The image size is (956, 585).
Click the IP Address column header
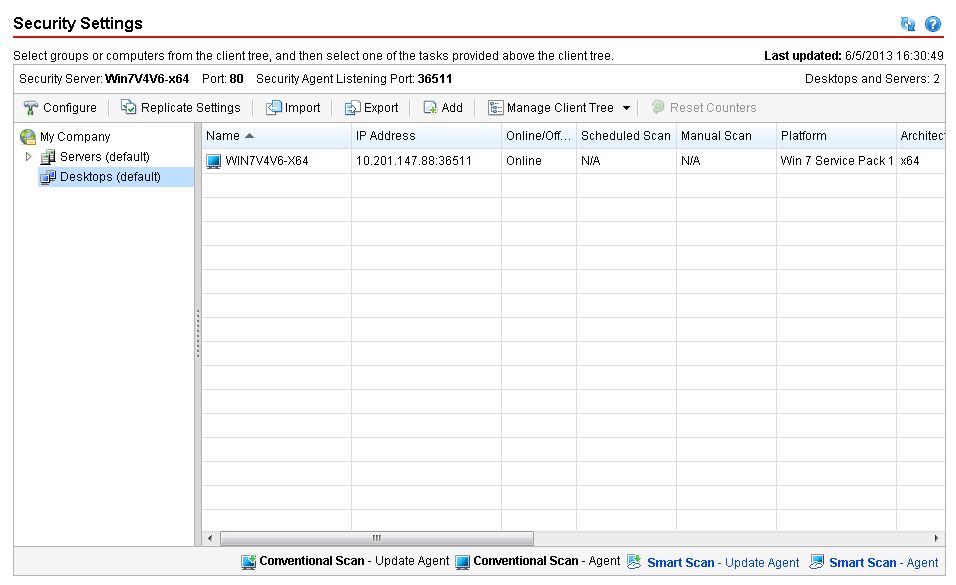tap(386, 136)
